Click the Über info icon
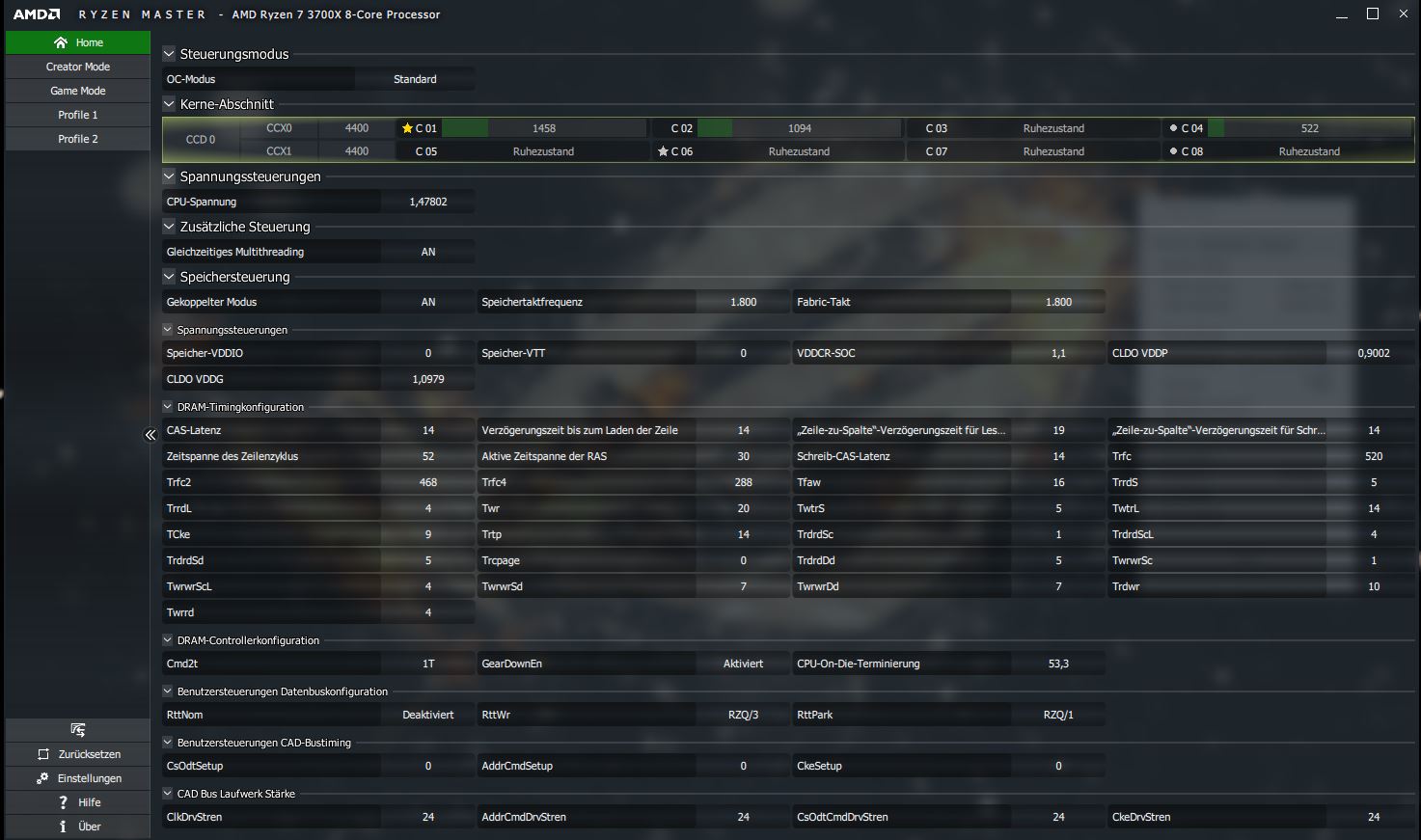Viewport: 1421px width, 840px height. point(63,826)
